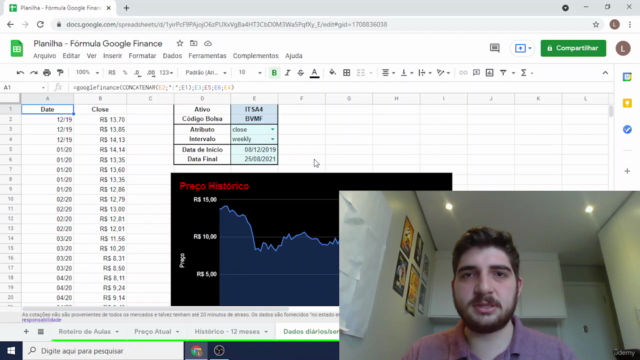Open the functions sigma menu
640x360 pixels.
click(x=524, y=73)
